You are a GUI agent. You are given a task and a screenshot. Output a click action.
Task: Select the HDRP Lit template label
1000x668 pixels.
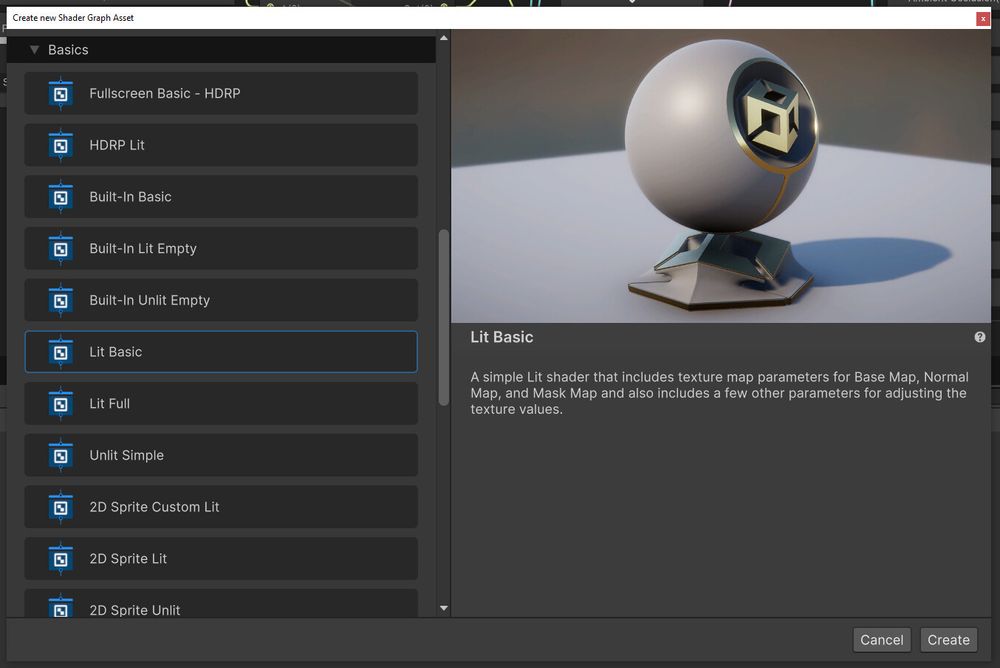pos(117,145)
